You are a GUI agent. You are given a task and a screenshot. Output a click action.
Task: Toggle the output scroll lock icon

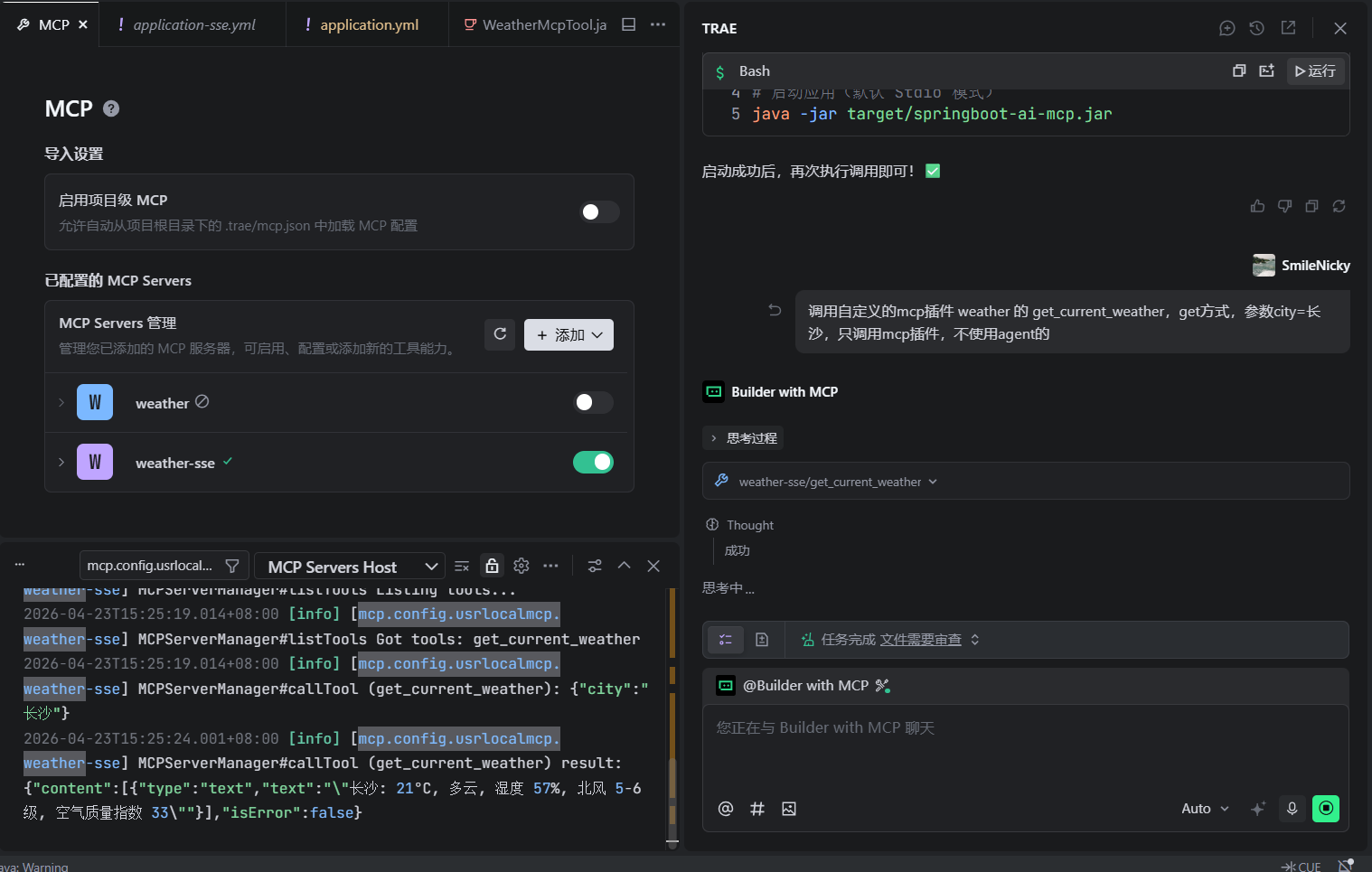click(x=492, y=566)
